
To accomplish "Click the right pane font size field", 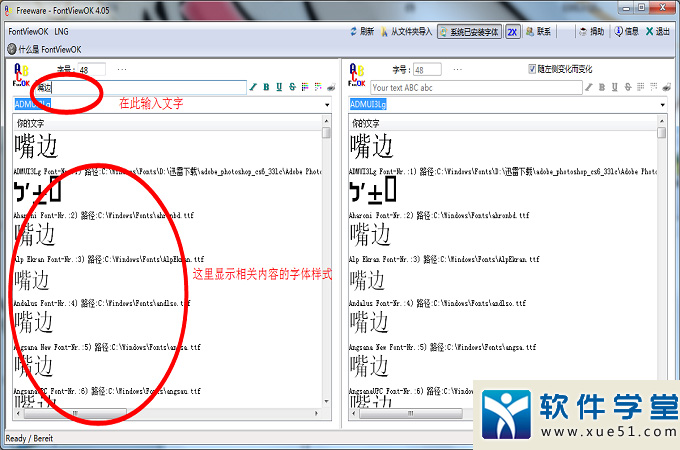I will click(427, 70).
